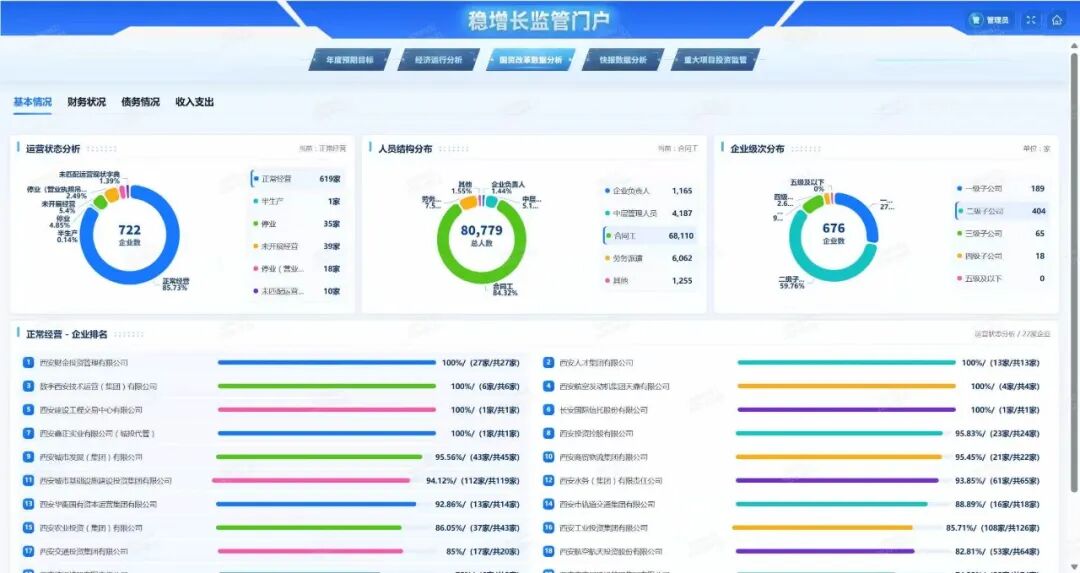Select the 一级子公司 189 legend entry
The height and width of the screenshot is (573, 1080).
[x=1001, y=189]
